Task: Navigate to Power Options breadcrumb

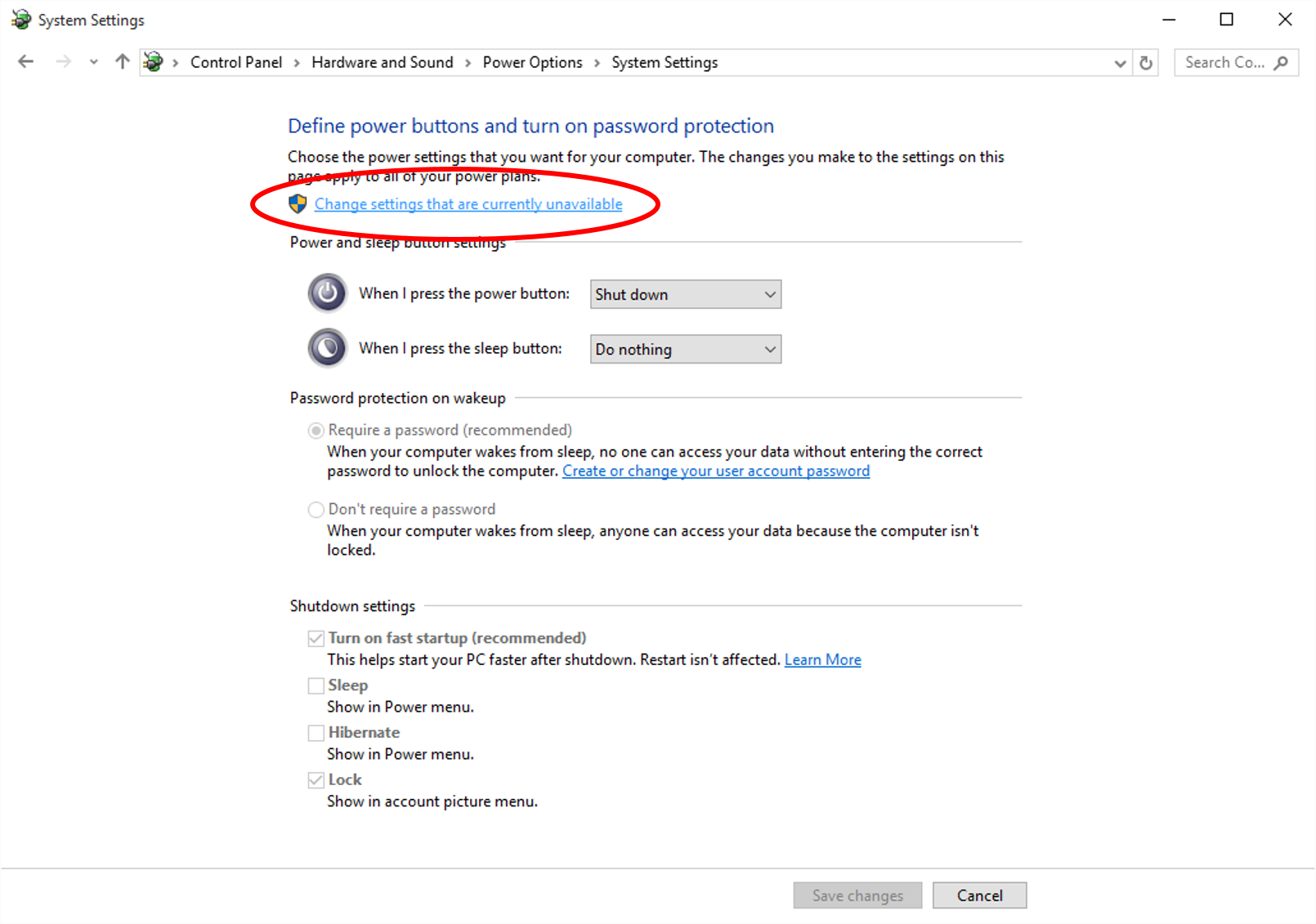Action: tap(532, 61)
